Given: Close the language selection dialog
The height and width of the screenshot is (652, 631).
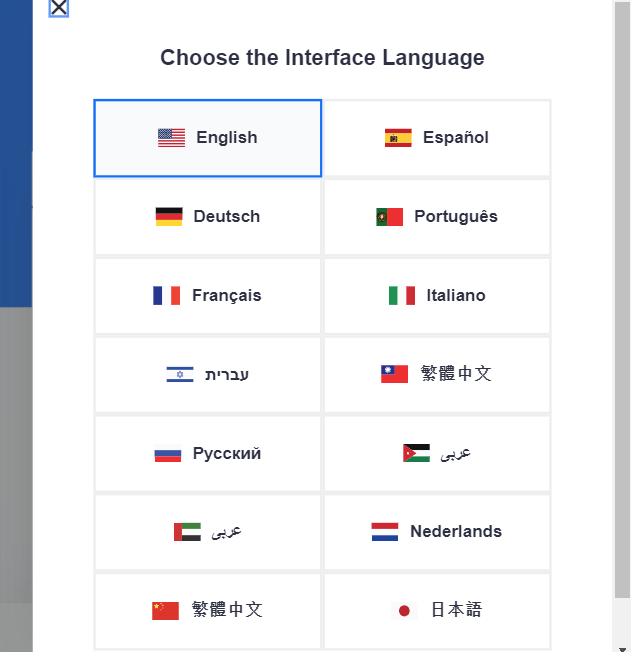Looking at the screenshot, I should click(59, 8).
